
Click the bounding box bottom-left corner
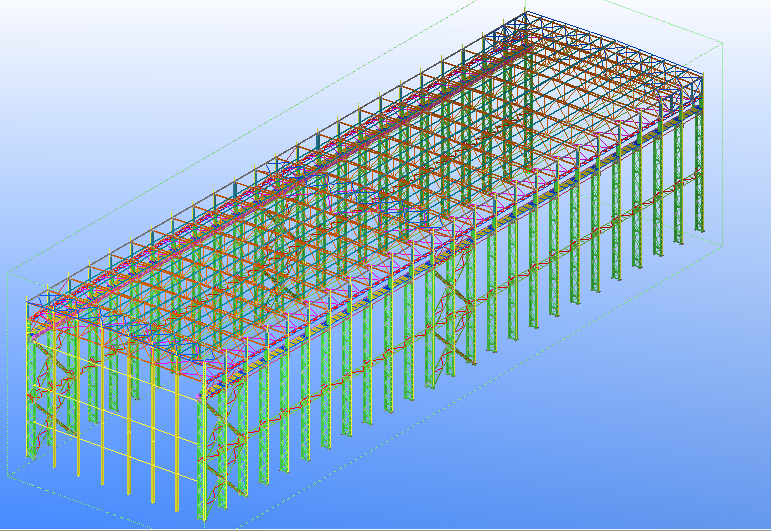click(8, 476)
